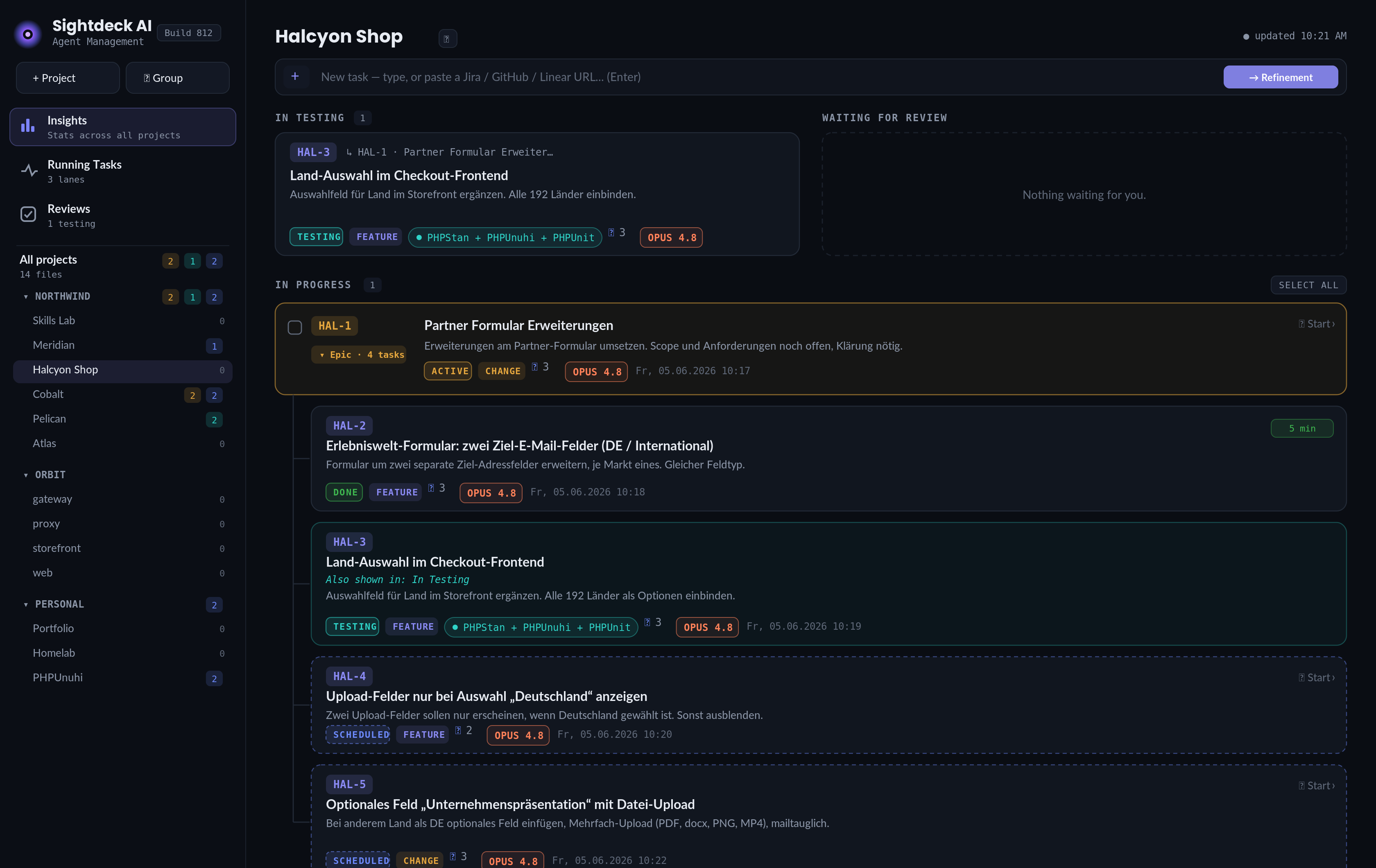Open Reviews section
The width and height of the screenshot is (1376, 868).
123,215
